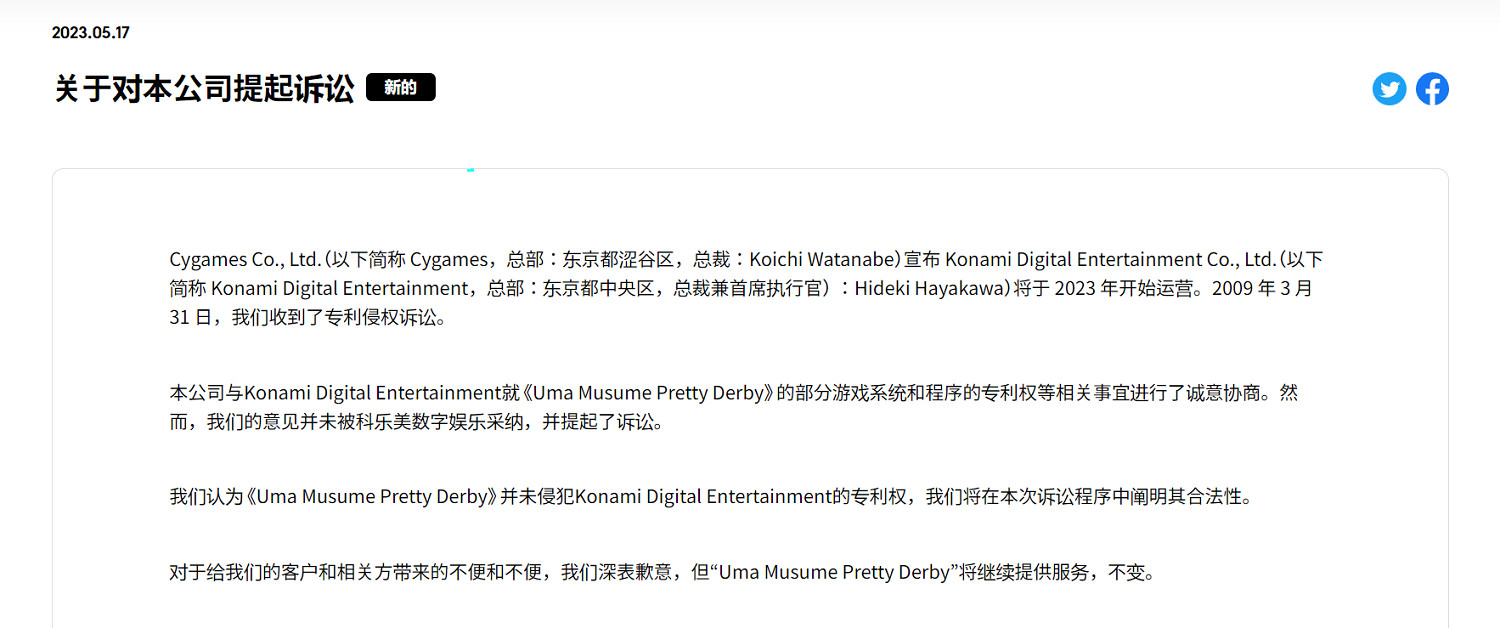The image size is (1500, 628).
Task: Click the small cyan marker on card border
Action: [470, 170]
